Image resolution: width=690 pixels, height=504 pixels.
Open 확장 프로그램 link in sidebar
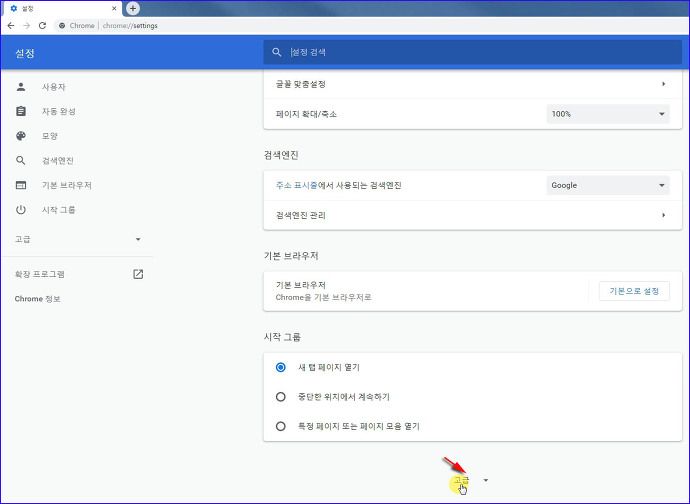tap(40, 274)
